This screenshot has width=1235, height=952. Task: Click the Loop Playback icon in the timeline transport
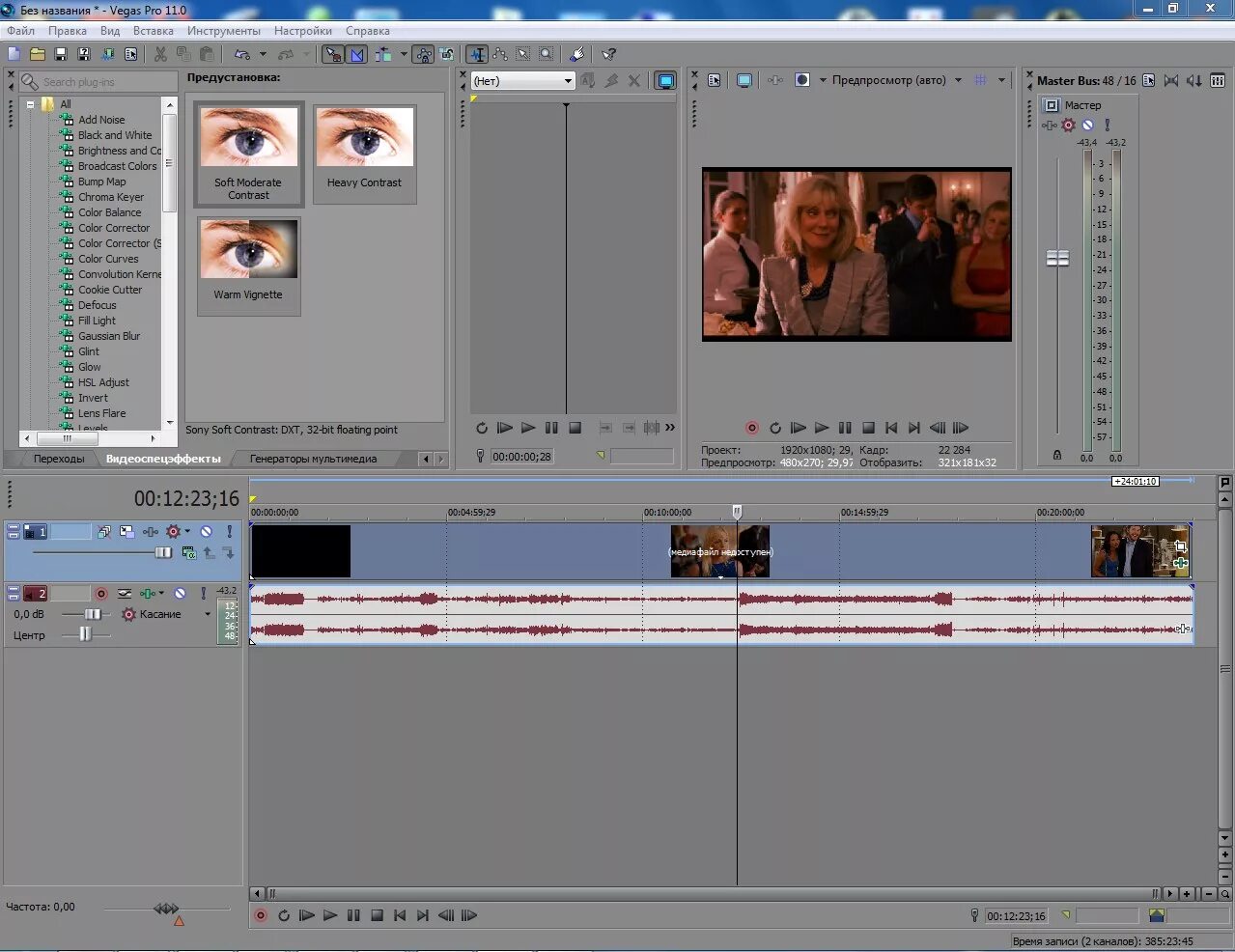pos(283,915)
